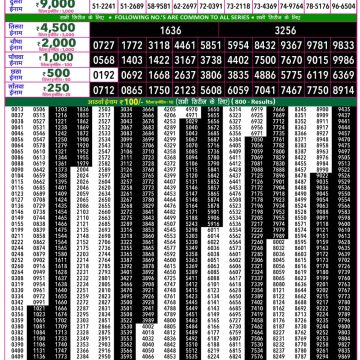The width and height of the screenshot is (360, 360).
Task: Click the number 7467
Action: (x=291, y=90)
